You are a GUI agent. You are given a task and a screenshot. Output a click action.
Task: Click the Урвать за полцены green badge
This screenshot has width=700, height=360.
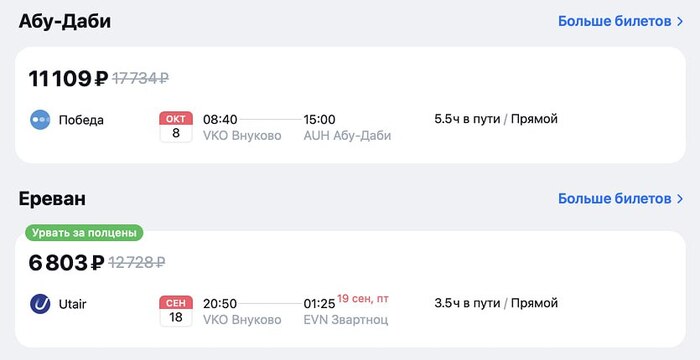pyautogui.click(x=84, y=233)
